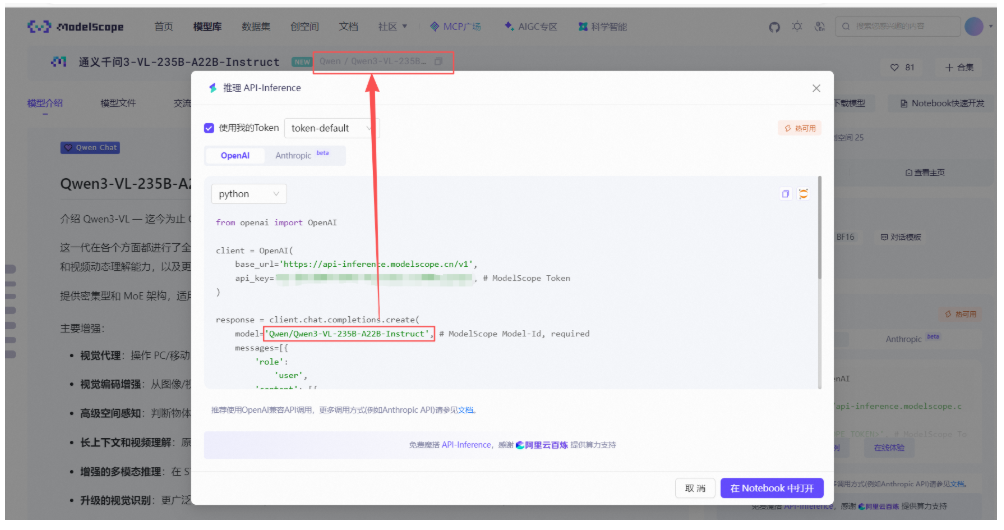Click the Qwen Chat badge
The width and height of the screenshot is (1004, 530).
(90, 147)
